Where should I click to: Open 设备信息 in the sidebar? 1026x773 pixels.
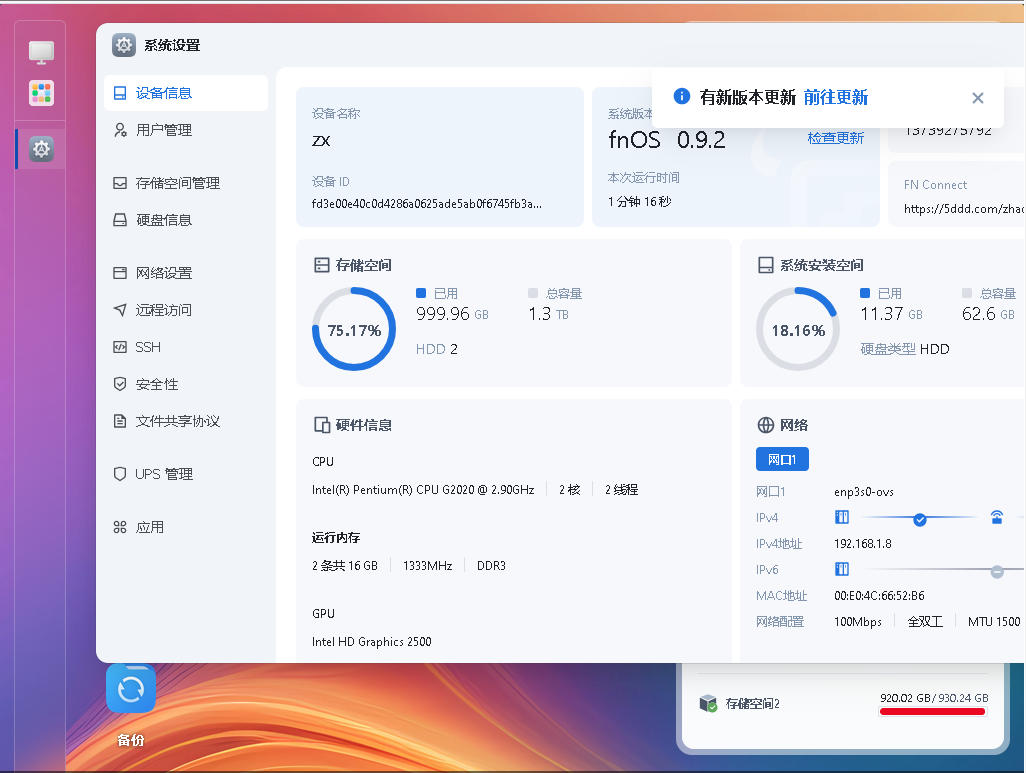pos(186,93)
